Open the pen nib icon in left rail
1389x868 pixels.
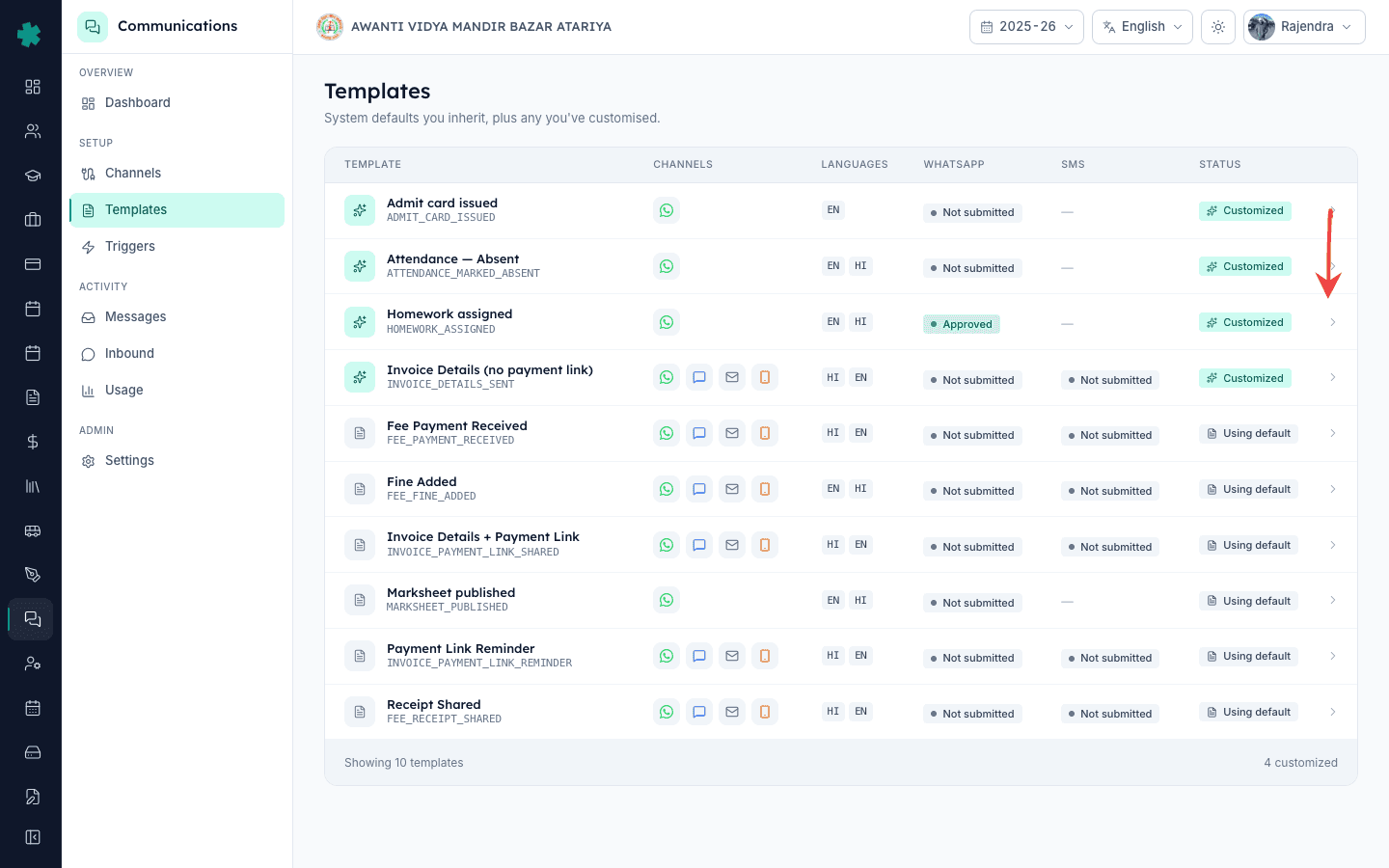(x=32, y=575)
